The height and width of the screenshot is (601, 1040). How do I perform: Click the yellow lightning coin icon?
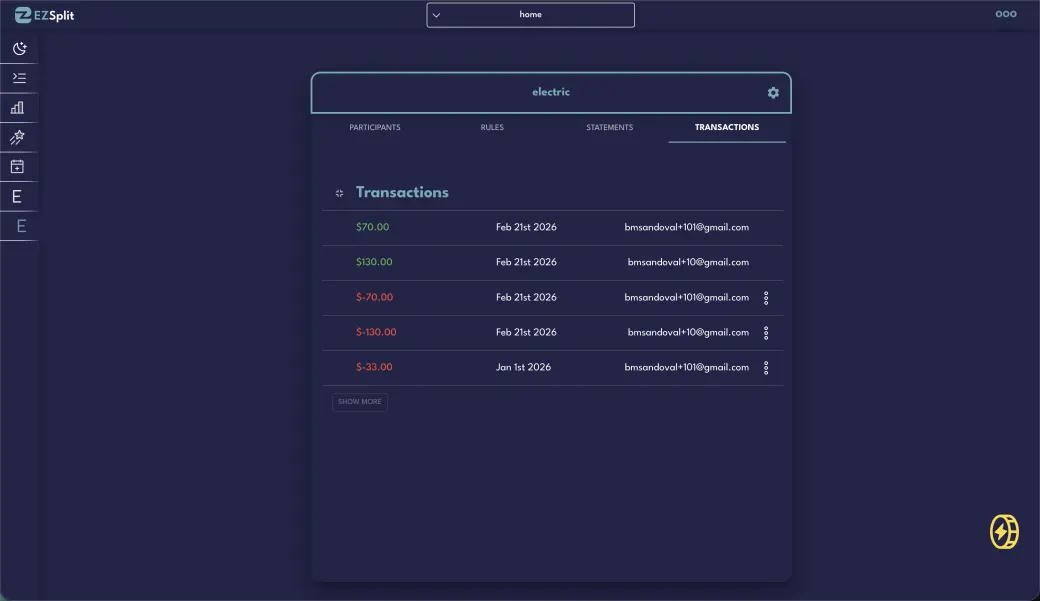click(1004, 531)
